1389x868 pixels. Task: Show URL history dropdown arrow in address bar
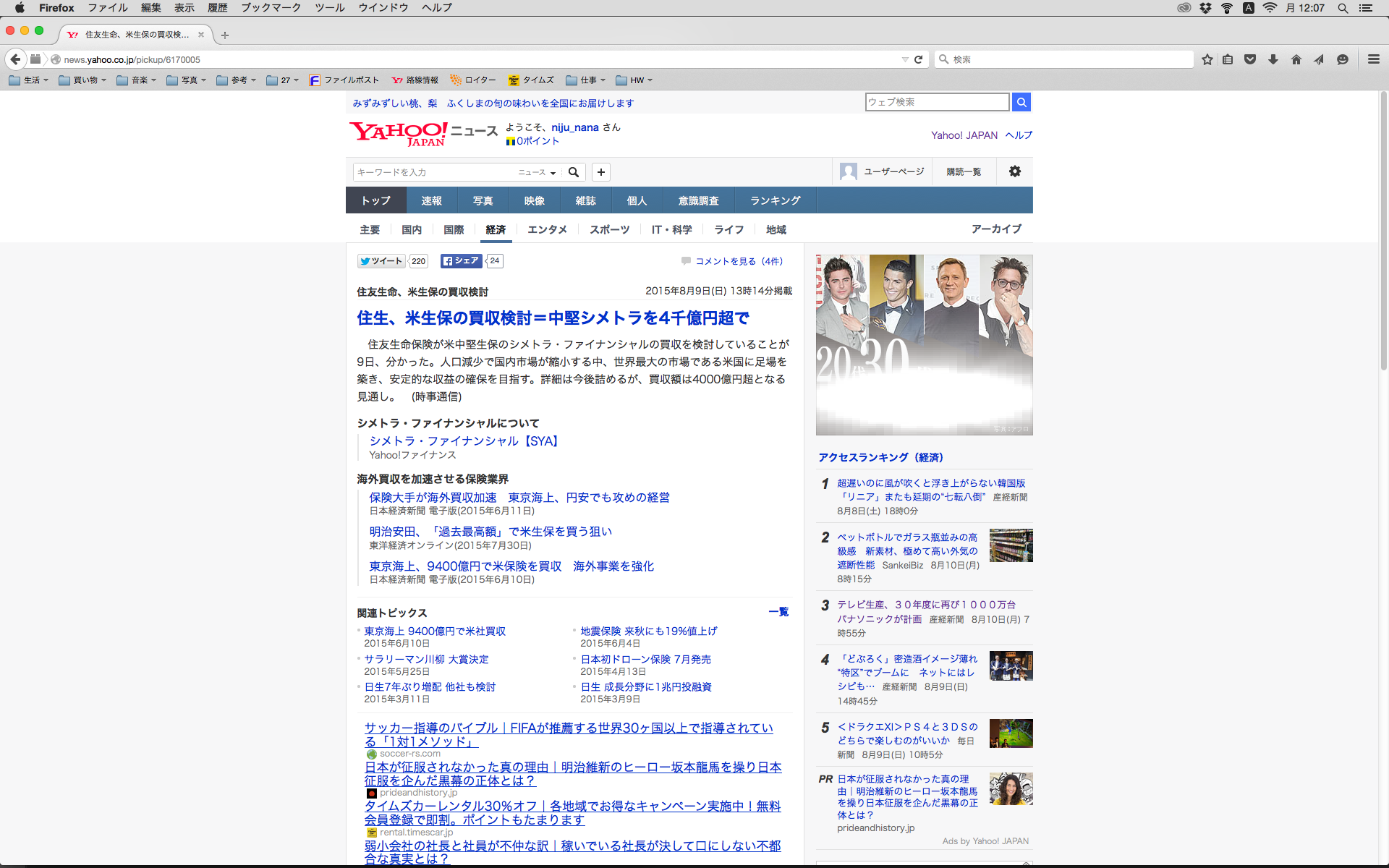[904, 59]
